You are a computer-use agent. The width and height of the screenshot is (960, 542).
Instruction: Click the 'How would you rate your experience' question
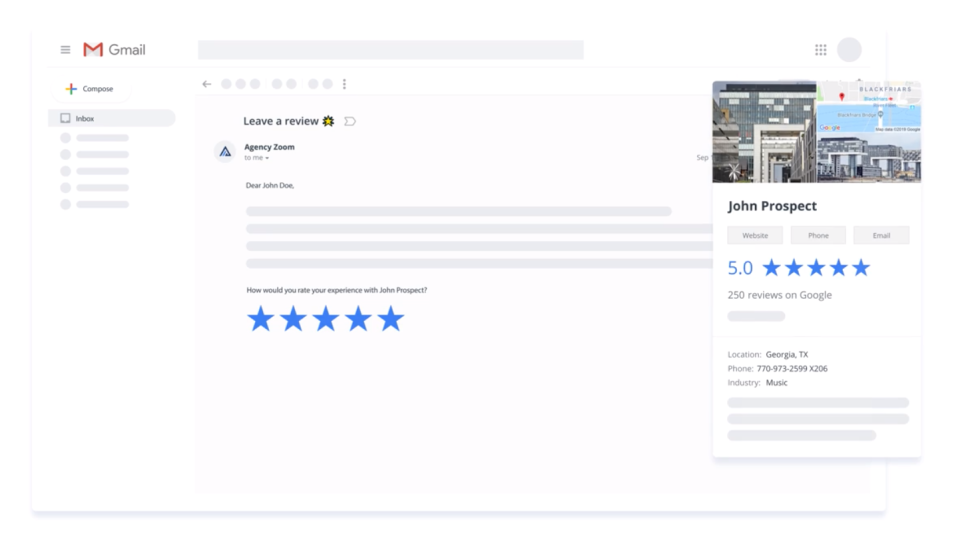pyautogui.click(x=337, y=290)
